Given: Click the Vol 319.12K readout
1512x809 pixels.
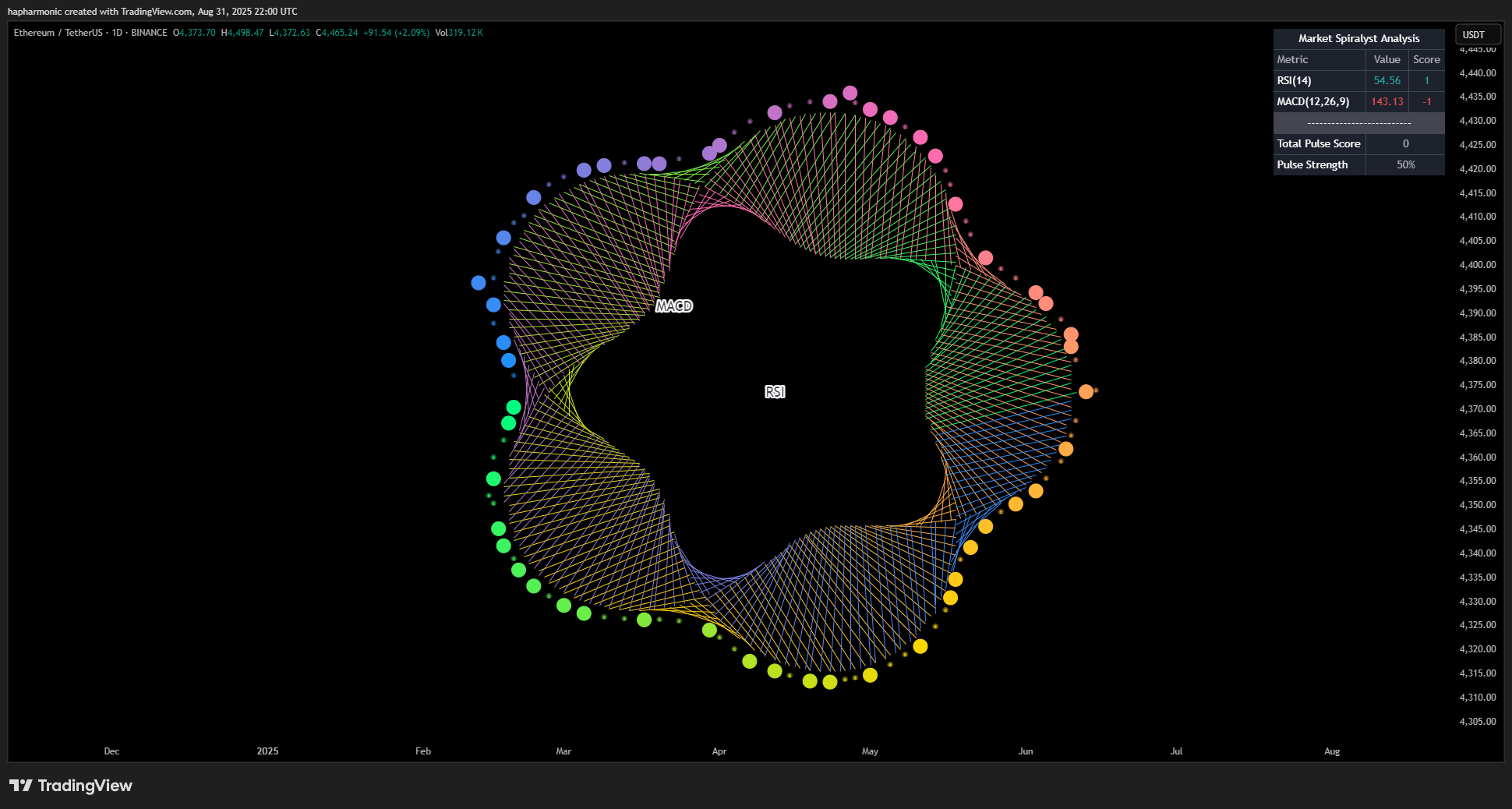Looking at the screenshot, I should point(459,33).
